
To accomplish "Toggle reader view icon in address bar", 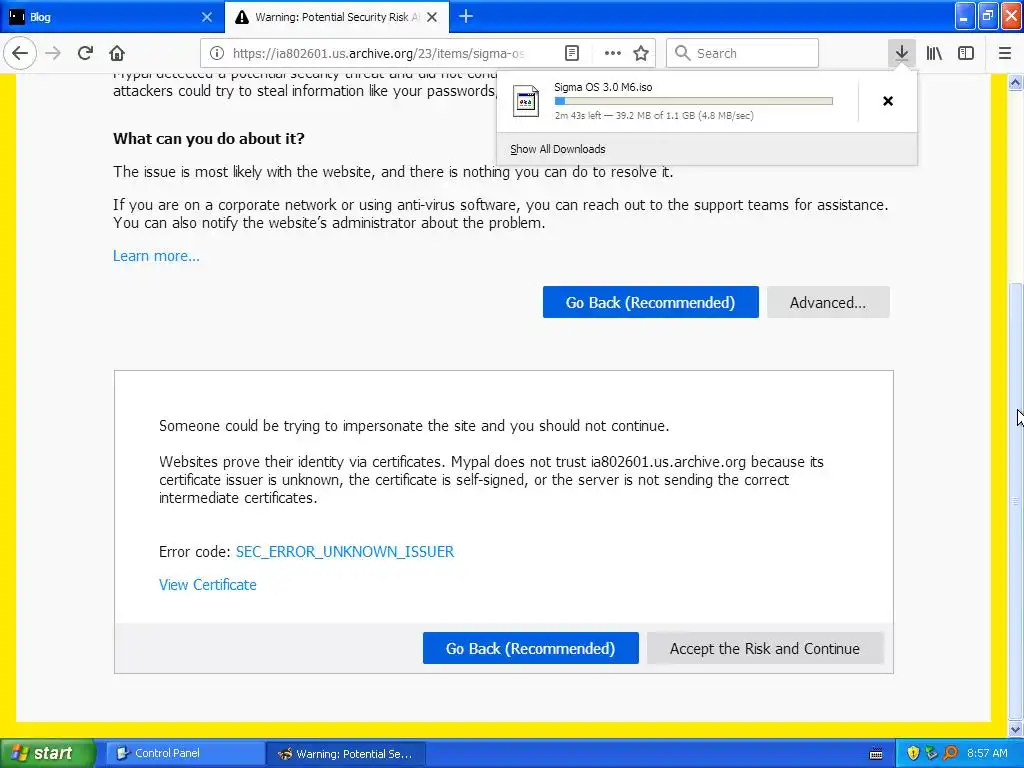I will (571, 53).
